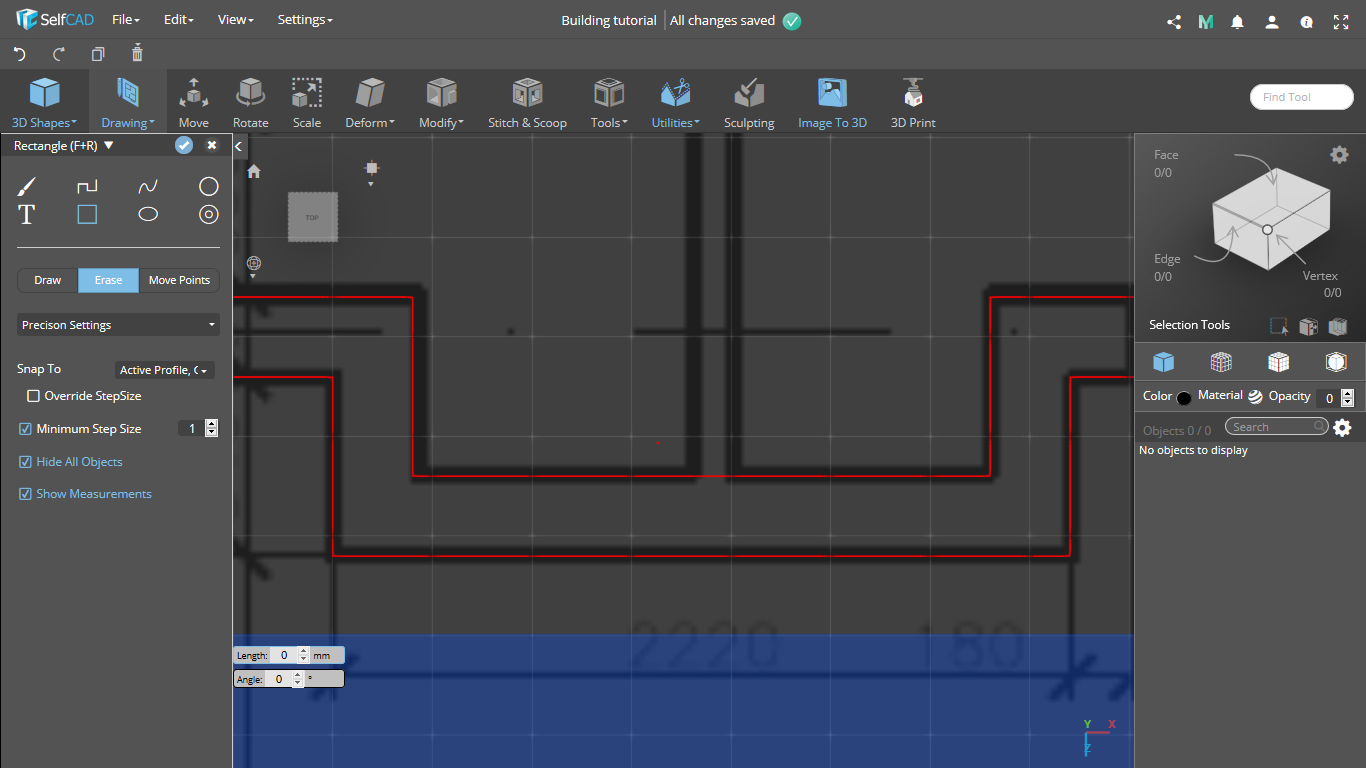Select the Text drawing tool
The height and width of the screenshot is (768, 1366).
coord(27,214)
